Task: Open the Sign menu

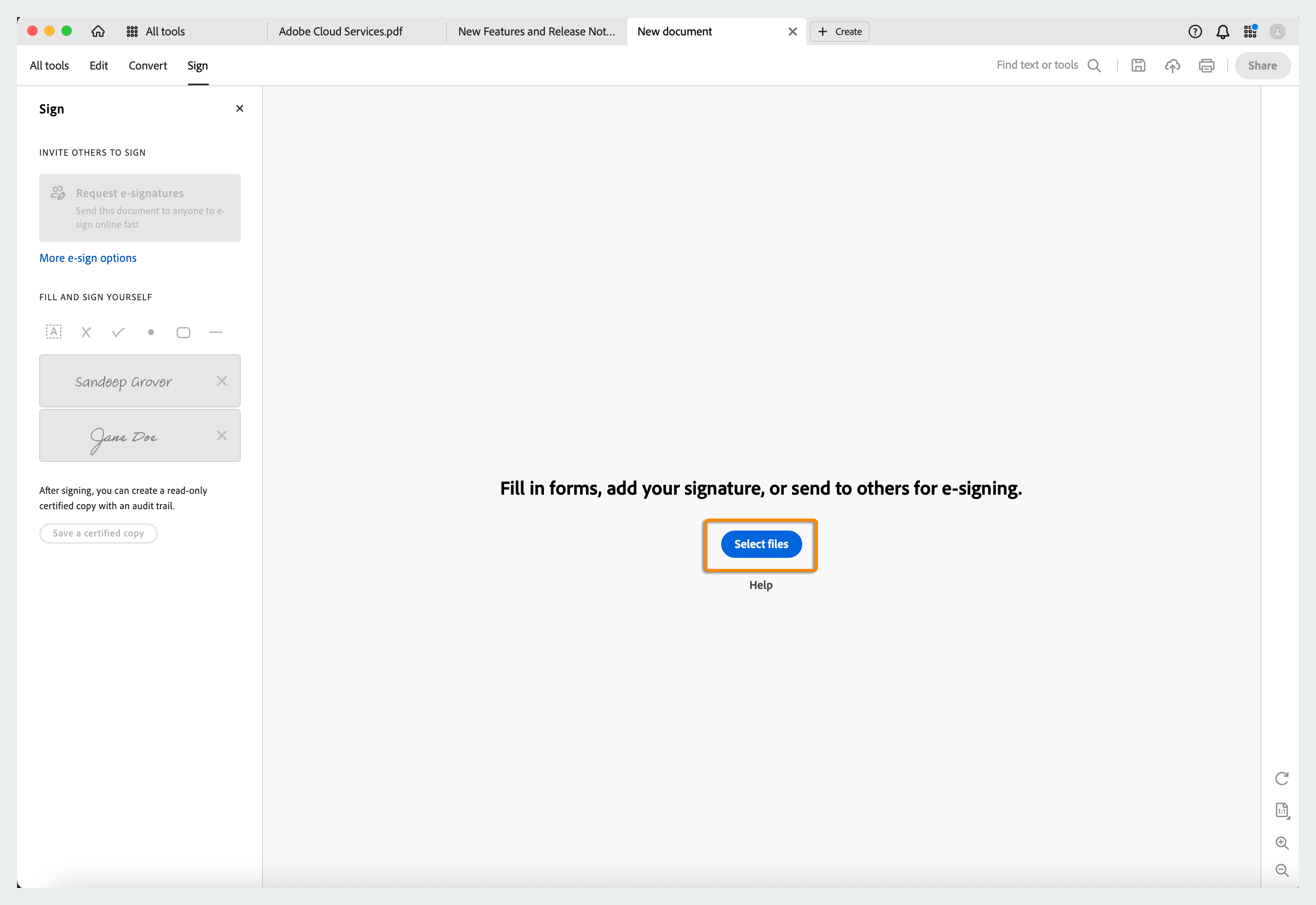Action: [198, 66]
